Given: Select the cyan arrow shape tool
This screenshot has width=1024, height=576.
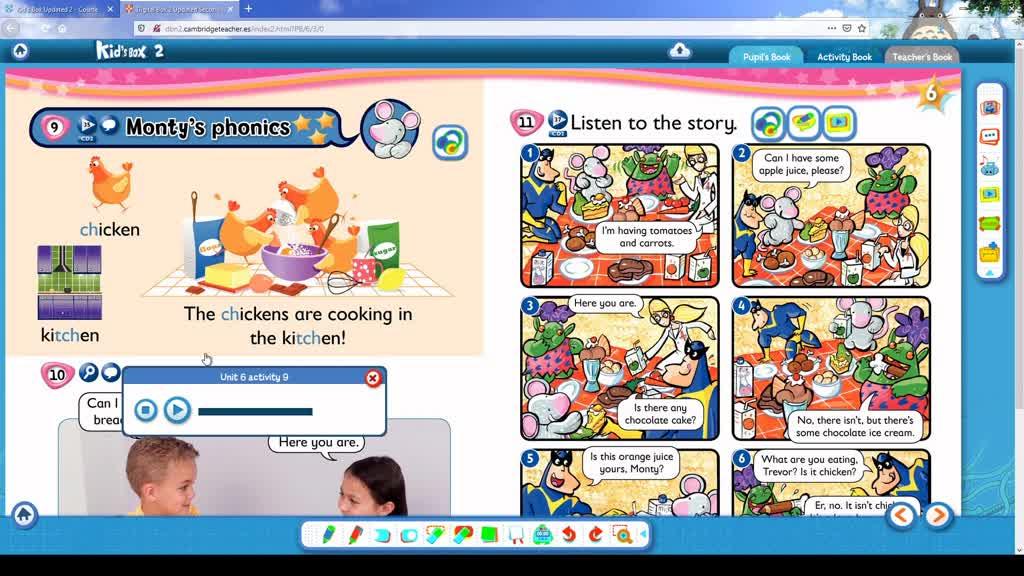Looking at the screenshot, I should (382, 536).
